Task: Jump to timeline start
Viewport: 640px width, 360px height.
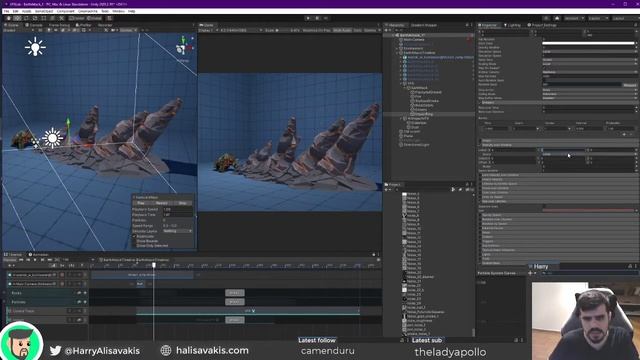Action: (21, 260)
